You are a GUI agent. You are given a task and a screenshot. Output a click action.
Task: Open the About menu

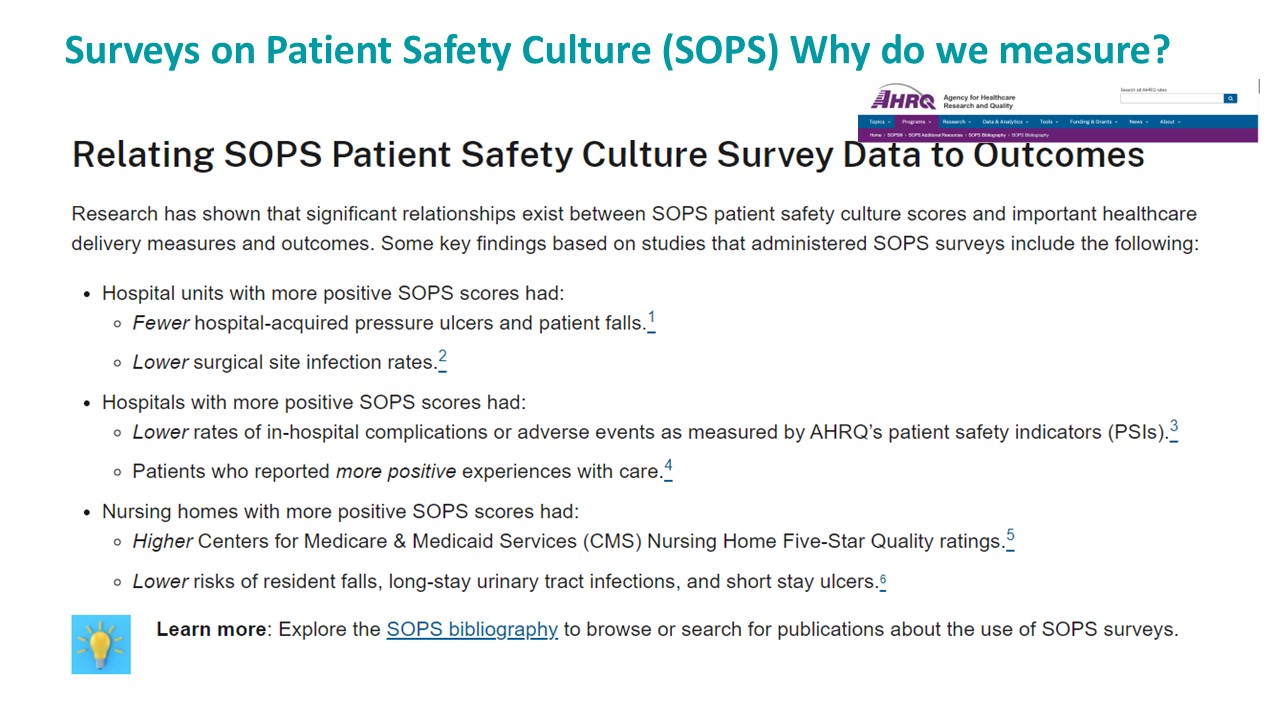[x=1170, y=122]
